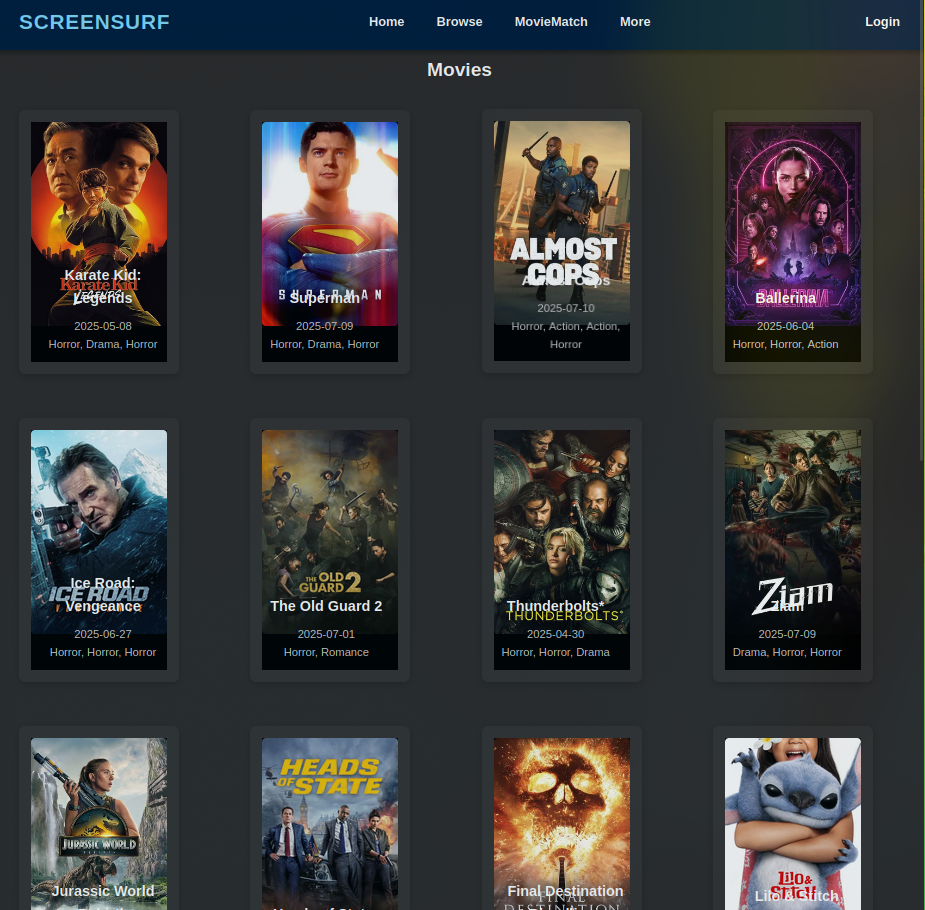Click the Login link
Viewport: 925px width, 910px height.
(x=883, y=22)
